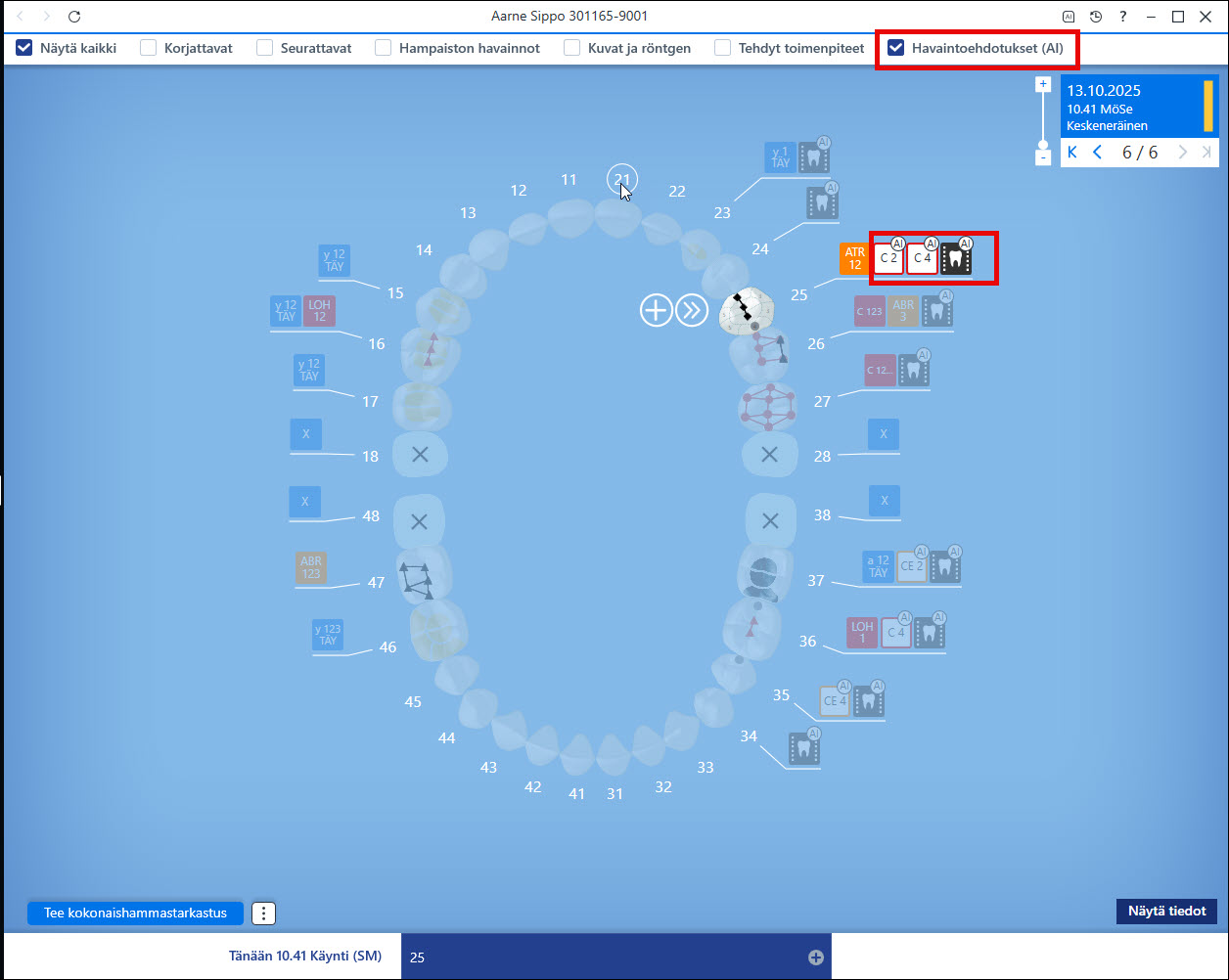Uncheck the Näytä kaikki checkbox
1229x980 pixels.
24,47
